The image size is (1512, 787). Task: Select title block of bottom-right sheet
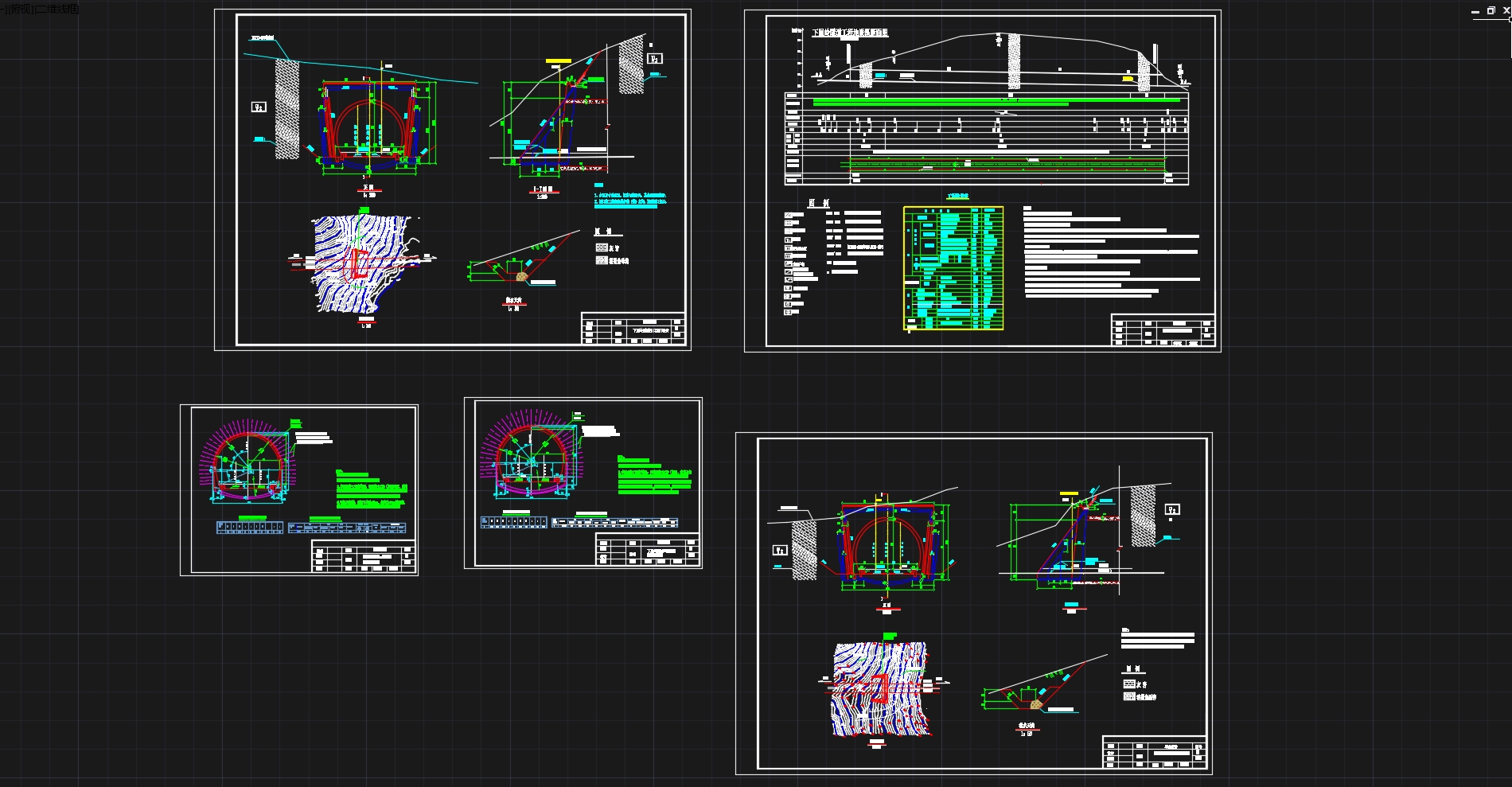(1154, 752)
